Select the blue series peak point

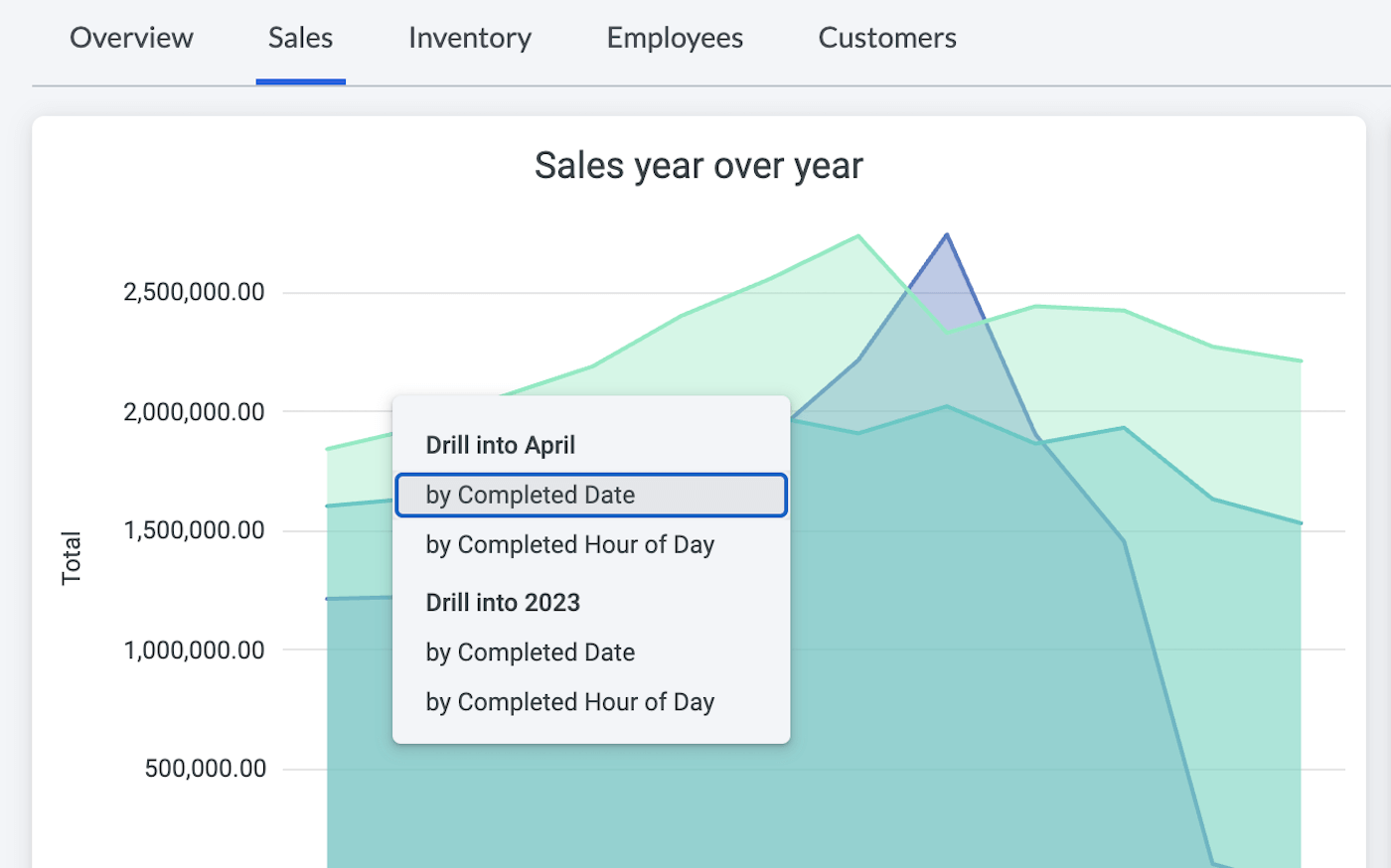tap(946, 235)
